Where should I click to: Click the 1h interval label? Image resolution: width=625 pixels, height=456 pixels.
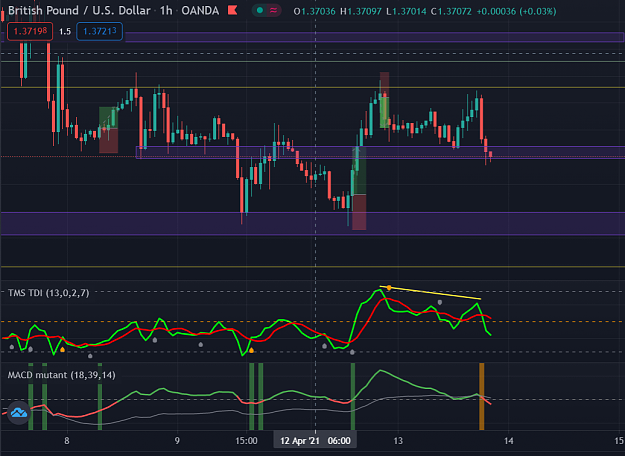(166, 11)
